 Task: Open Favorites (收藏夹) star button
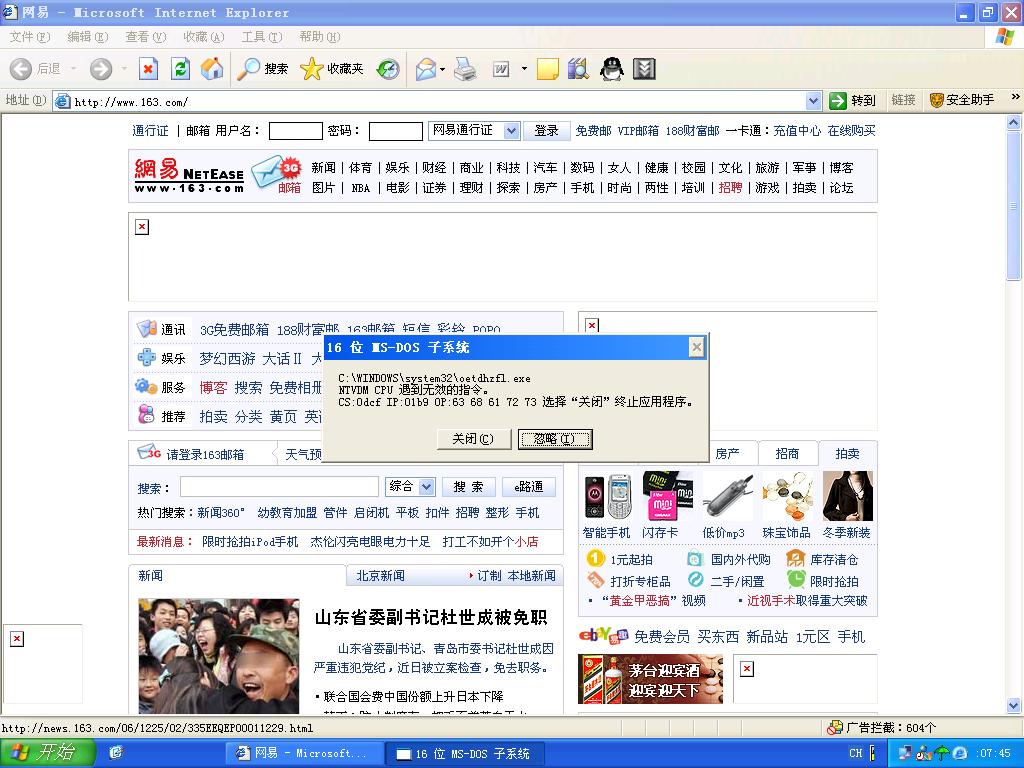coord(331,69)
